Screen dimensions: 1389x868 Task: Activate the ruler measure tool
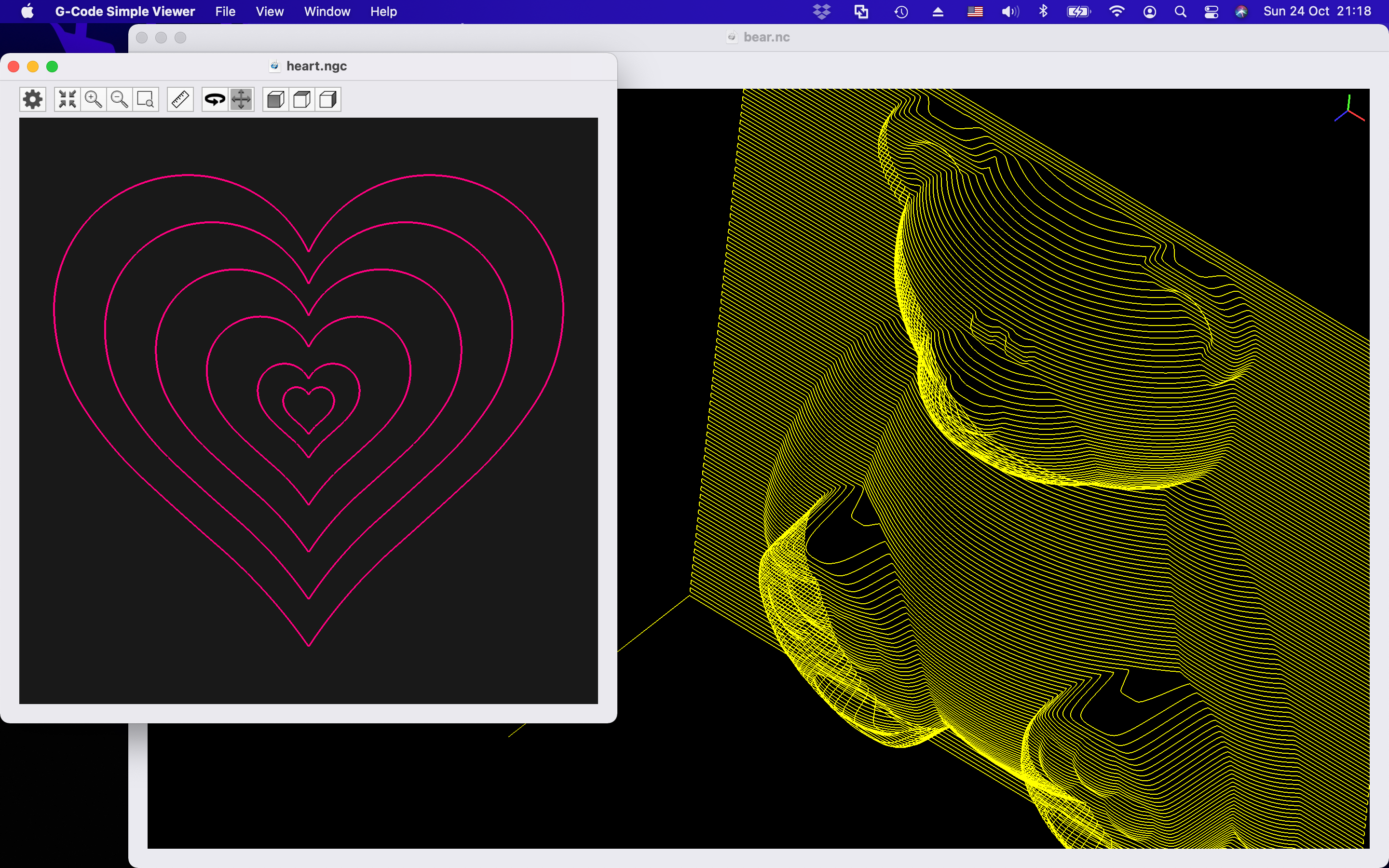click(180, 99)
